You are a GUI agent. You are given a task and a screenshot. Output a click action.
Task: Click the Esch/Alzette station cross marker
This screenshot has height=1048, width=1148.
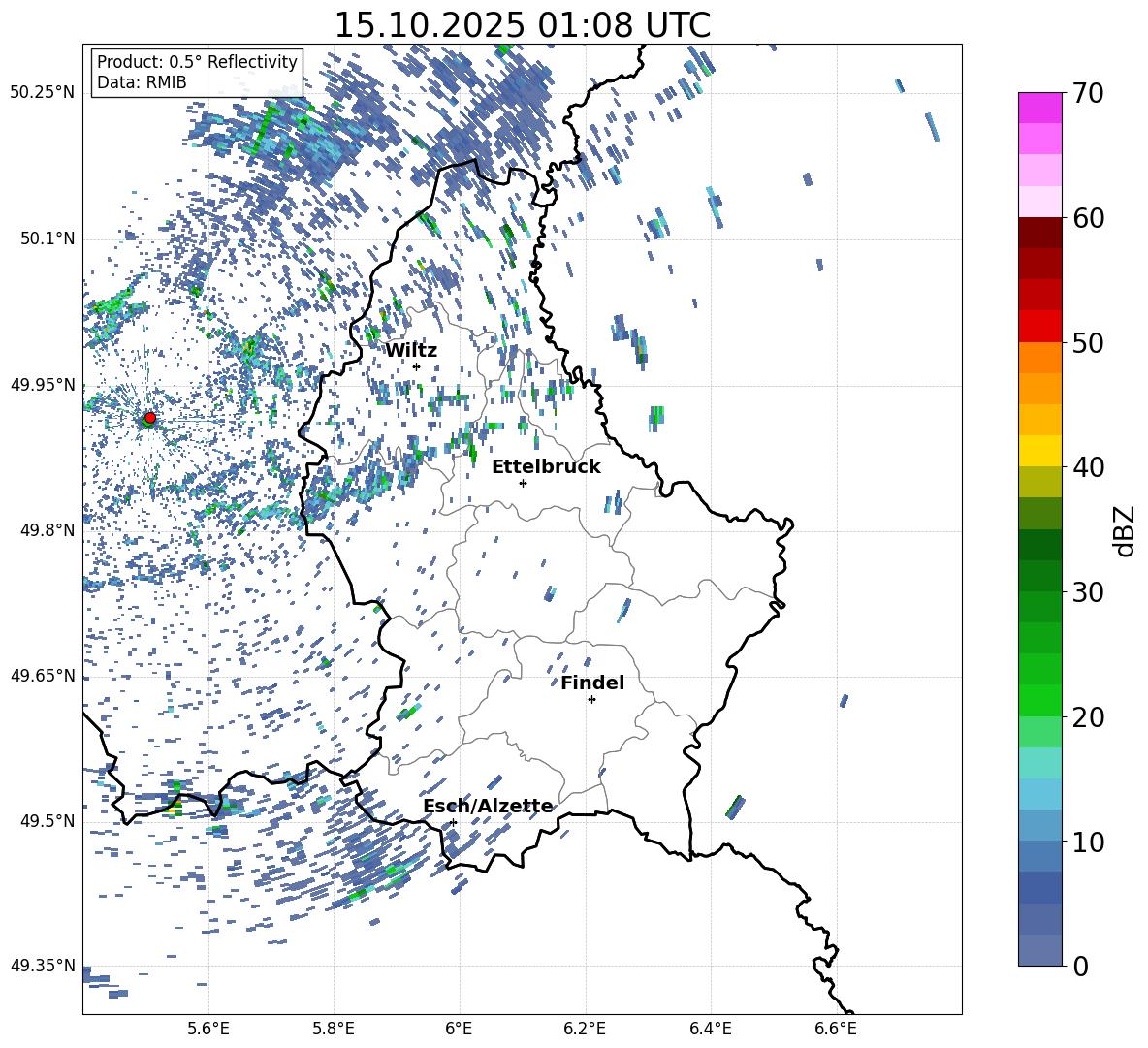point(453,822)
